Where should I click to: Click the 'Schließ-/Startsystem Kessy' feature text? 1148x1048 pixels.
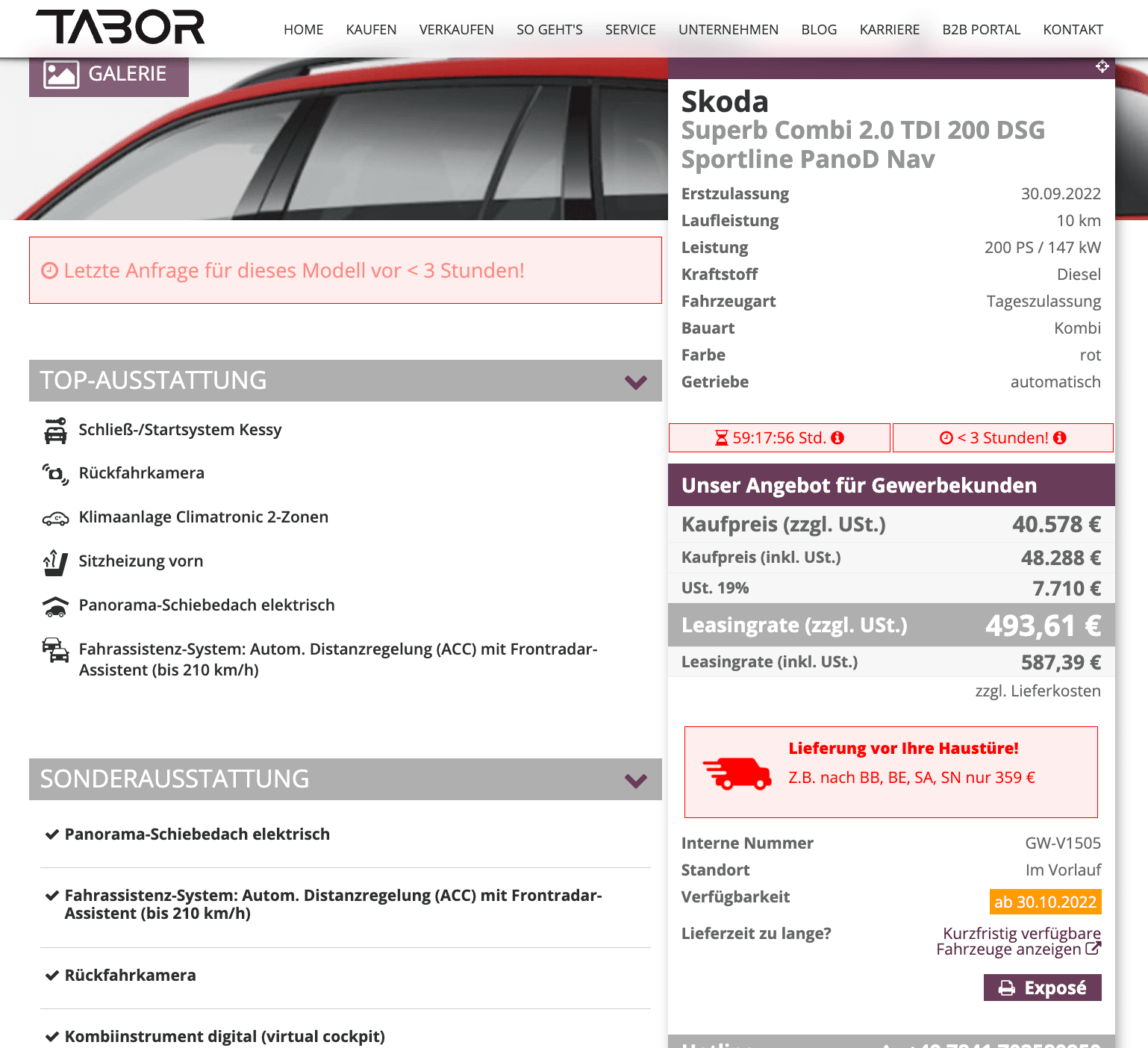coord(180,430)
